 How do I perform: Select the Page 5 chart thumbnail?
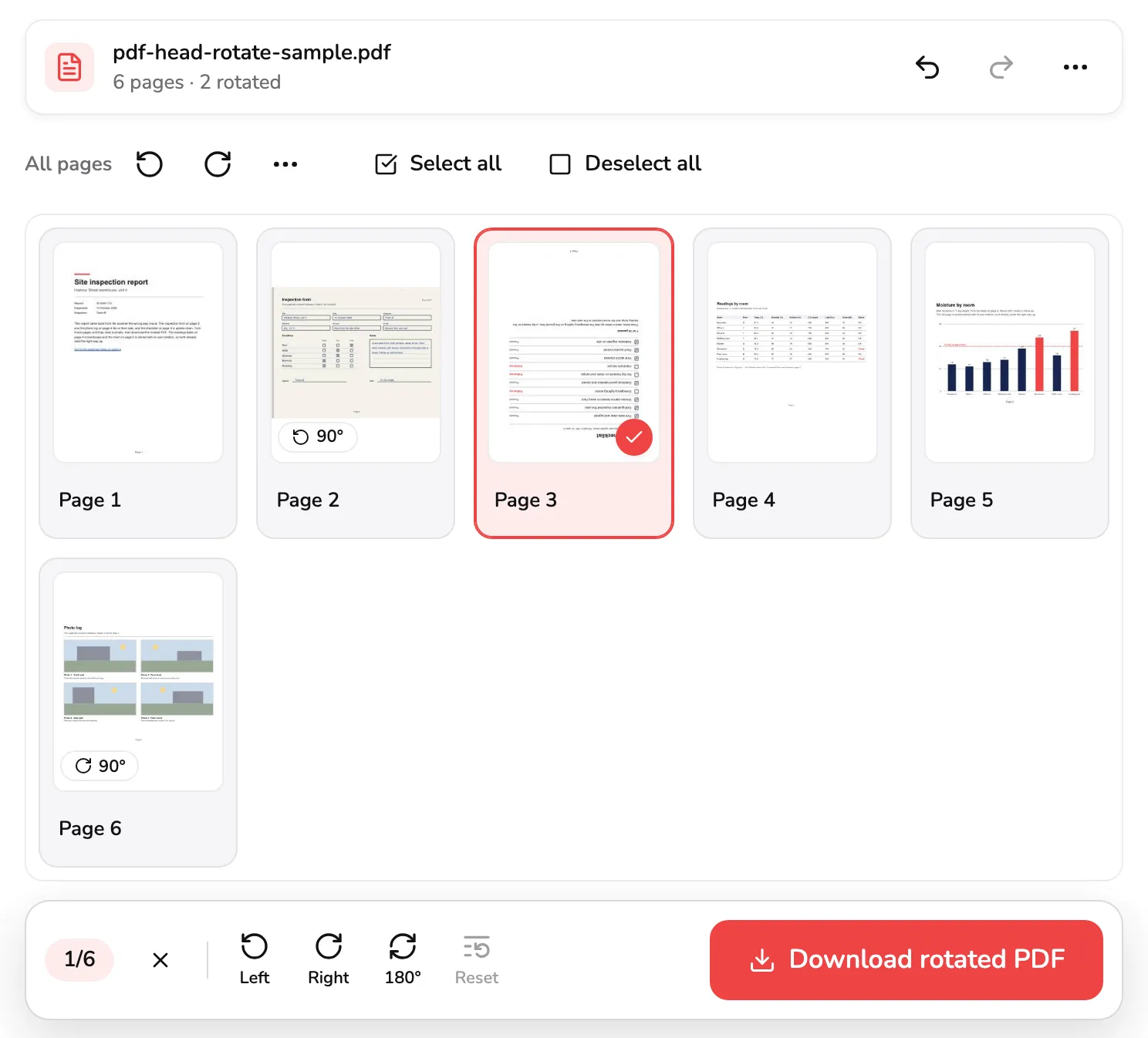click(x=1010, y=352)
